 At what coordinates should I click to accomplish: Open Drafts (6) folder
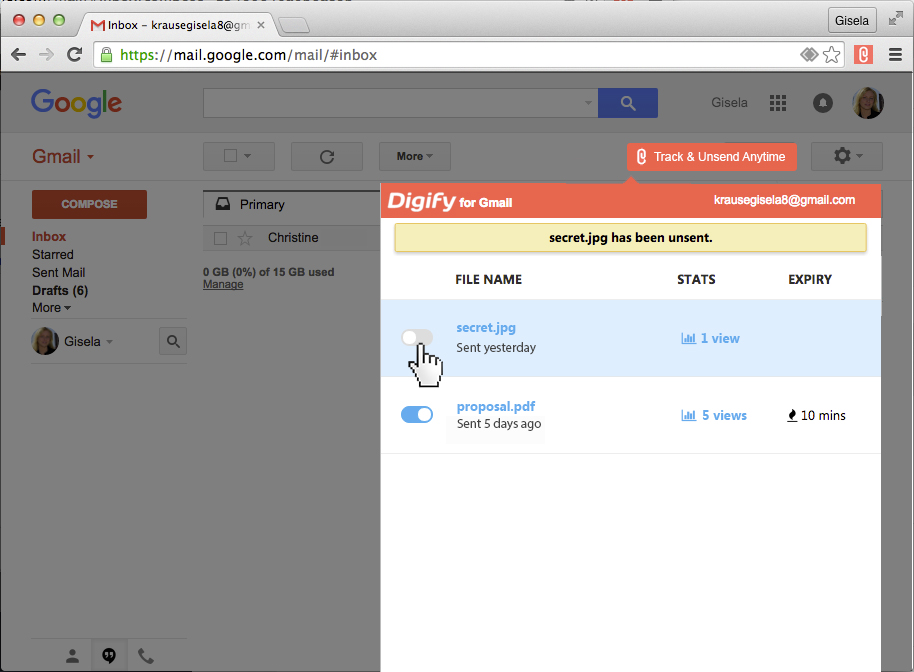(60, 290)
